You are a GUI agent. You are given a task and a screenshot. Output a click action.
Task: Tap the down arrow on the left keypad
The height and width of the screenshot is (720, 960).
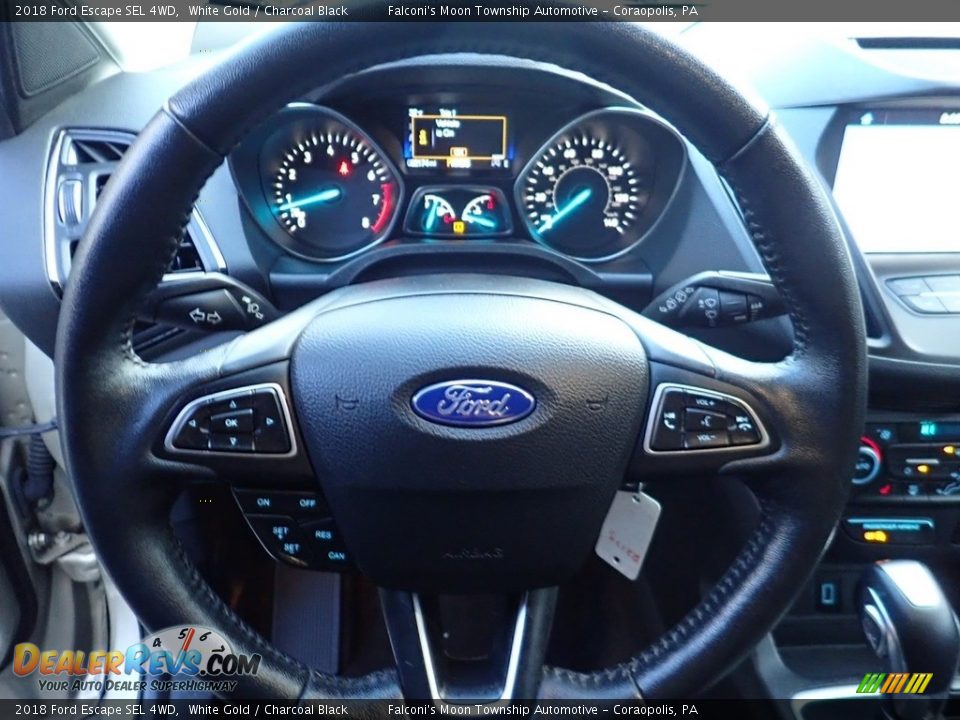[233, 441]
